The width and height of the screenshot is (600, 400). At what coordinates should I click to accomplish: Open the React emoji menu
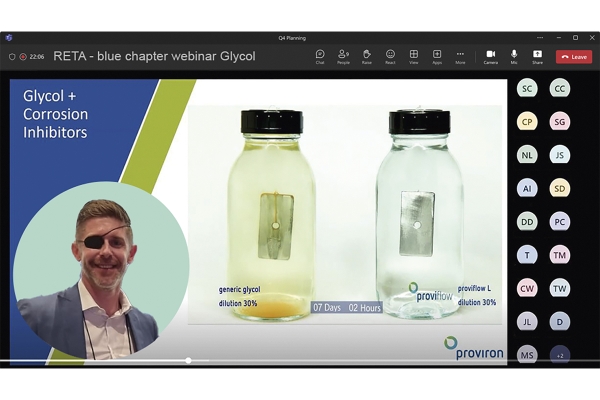click(x=390, y=57)
